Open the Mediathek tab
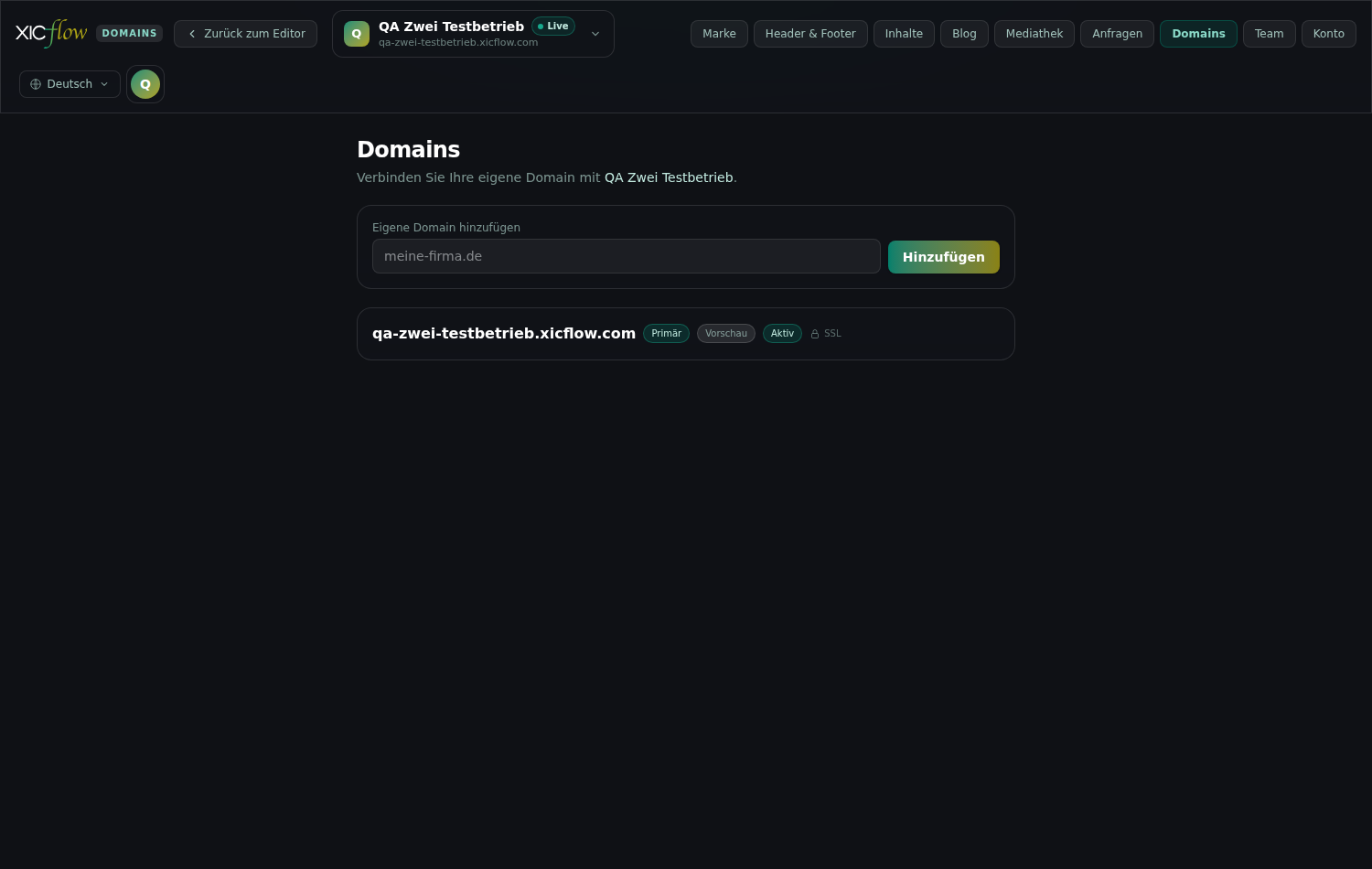The height and width of the screenshot is (869, 1372). pos(1034,34)
